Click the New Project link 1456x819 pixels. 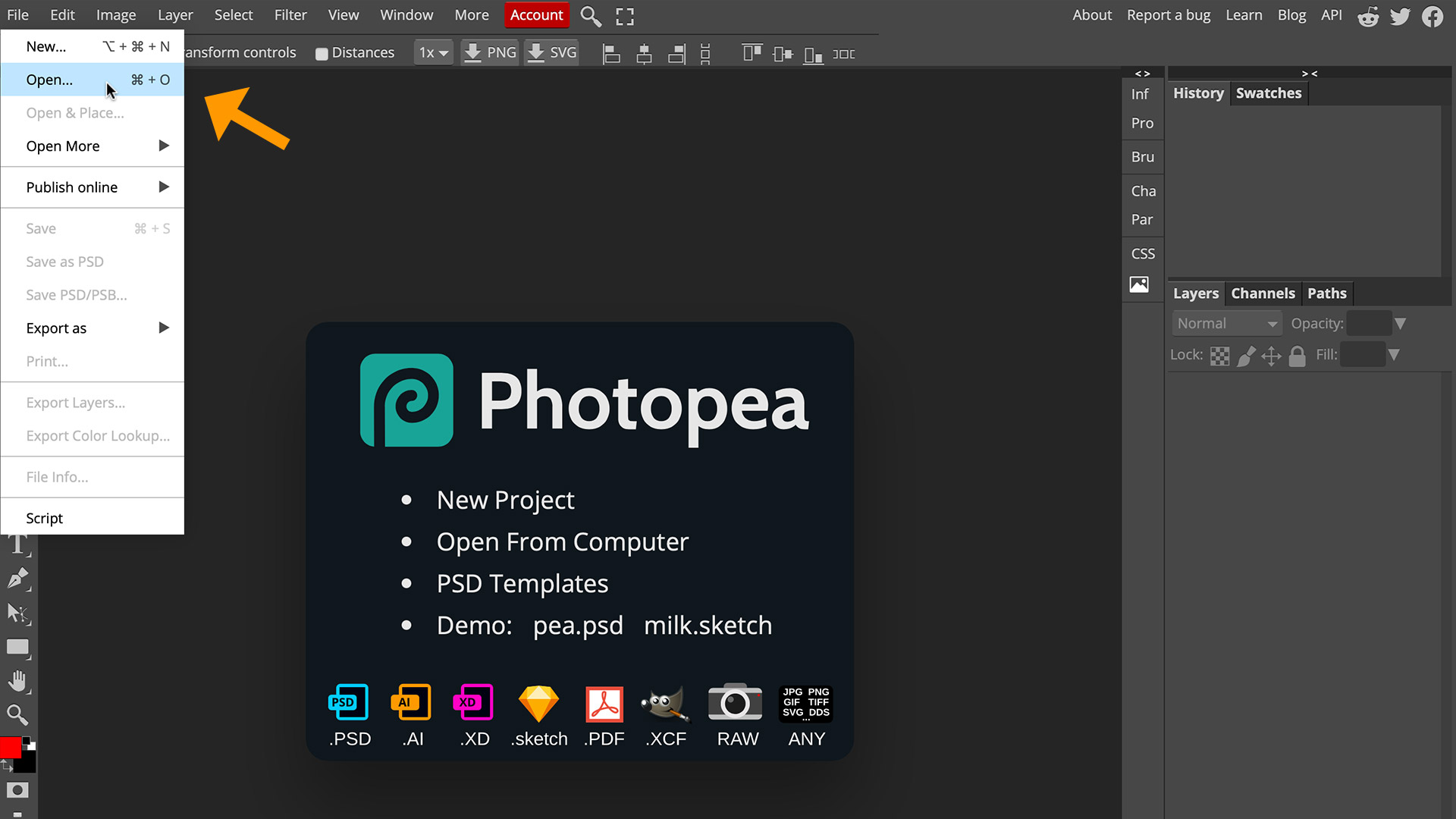pyautogui.click(x=505, y=500)
